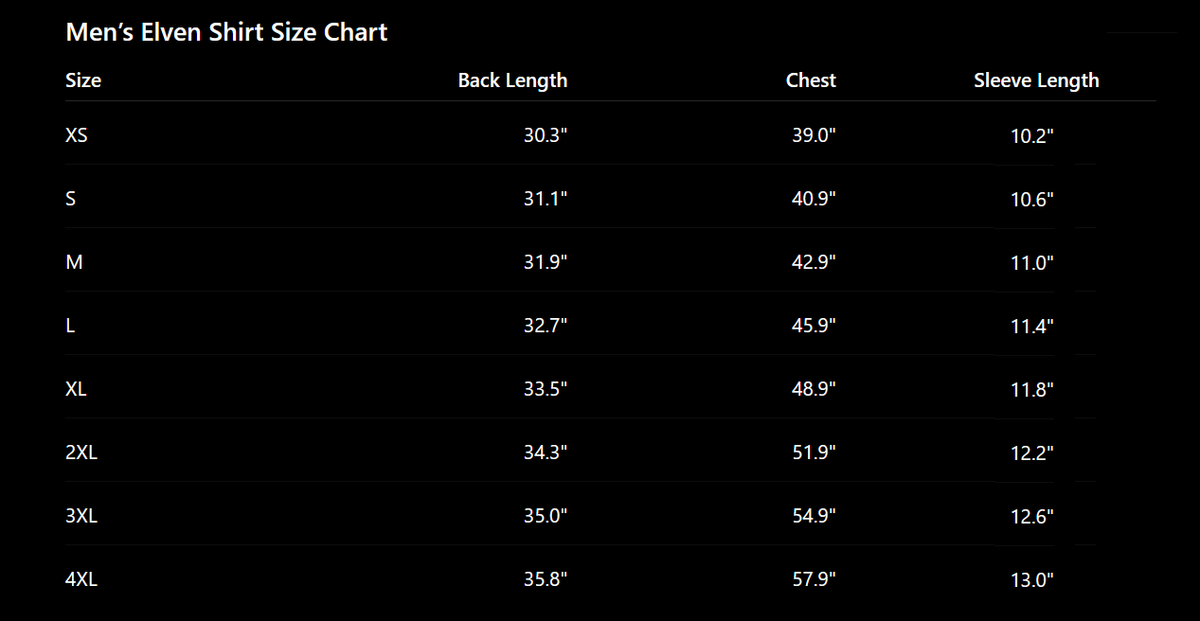1200x621 pixels.
Task: Click the Back Length column header
Action: [x=512, y=81]
